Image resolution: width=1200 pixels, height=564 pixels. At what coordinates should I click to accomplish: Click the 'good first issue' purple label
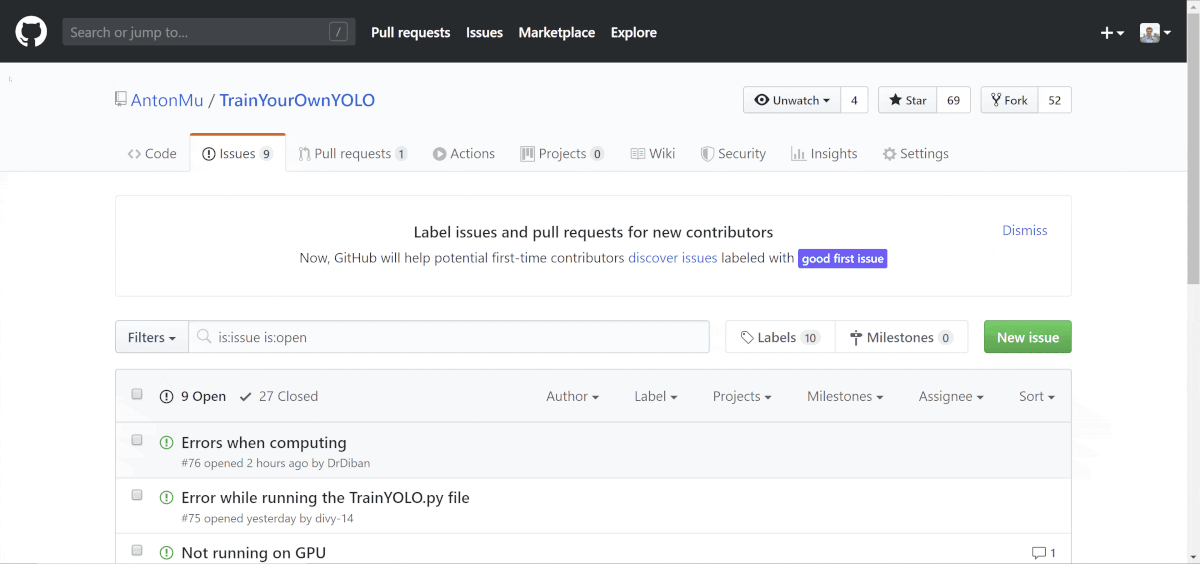(x=842, y=259)
